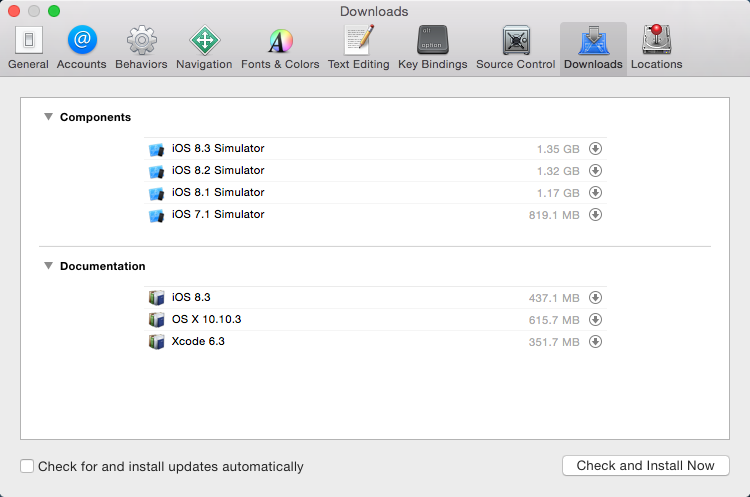
Task: Click the '615.7 MB' size value
Action: point(554,320)
